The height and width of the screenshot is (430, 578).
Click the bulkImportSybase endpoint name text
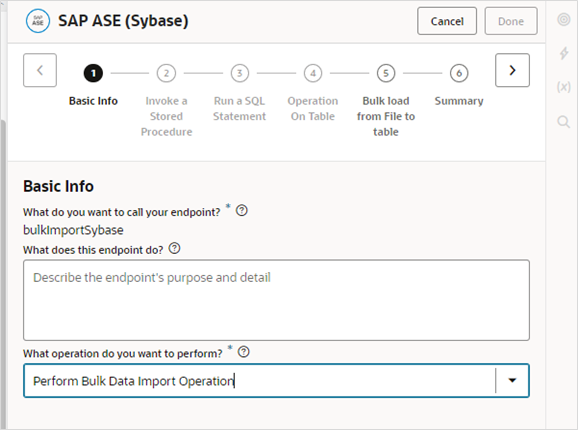tap(73, 230)
